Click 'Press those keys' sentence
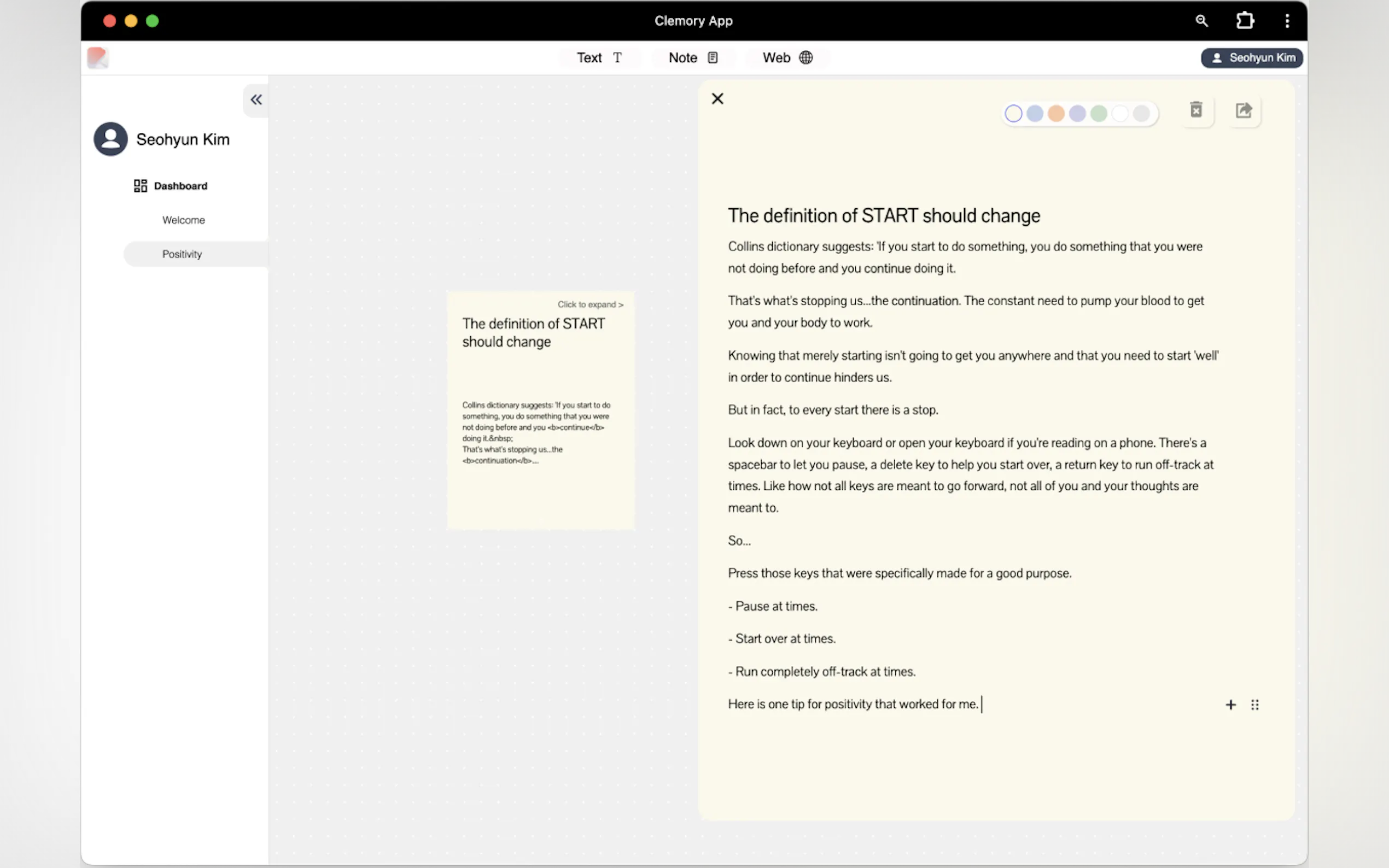The image size is (1389, 868). (899, 573)
